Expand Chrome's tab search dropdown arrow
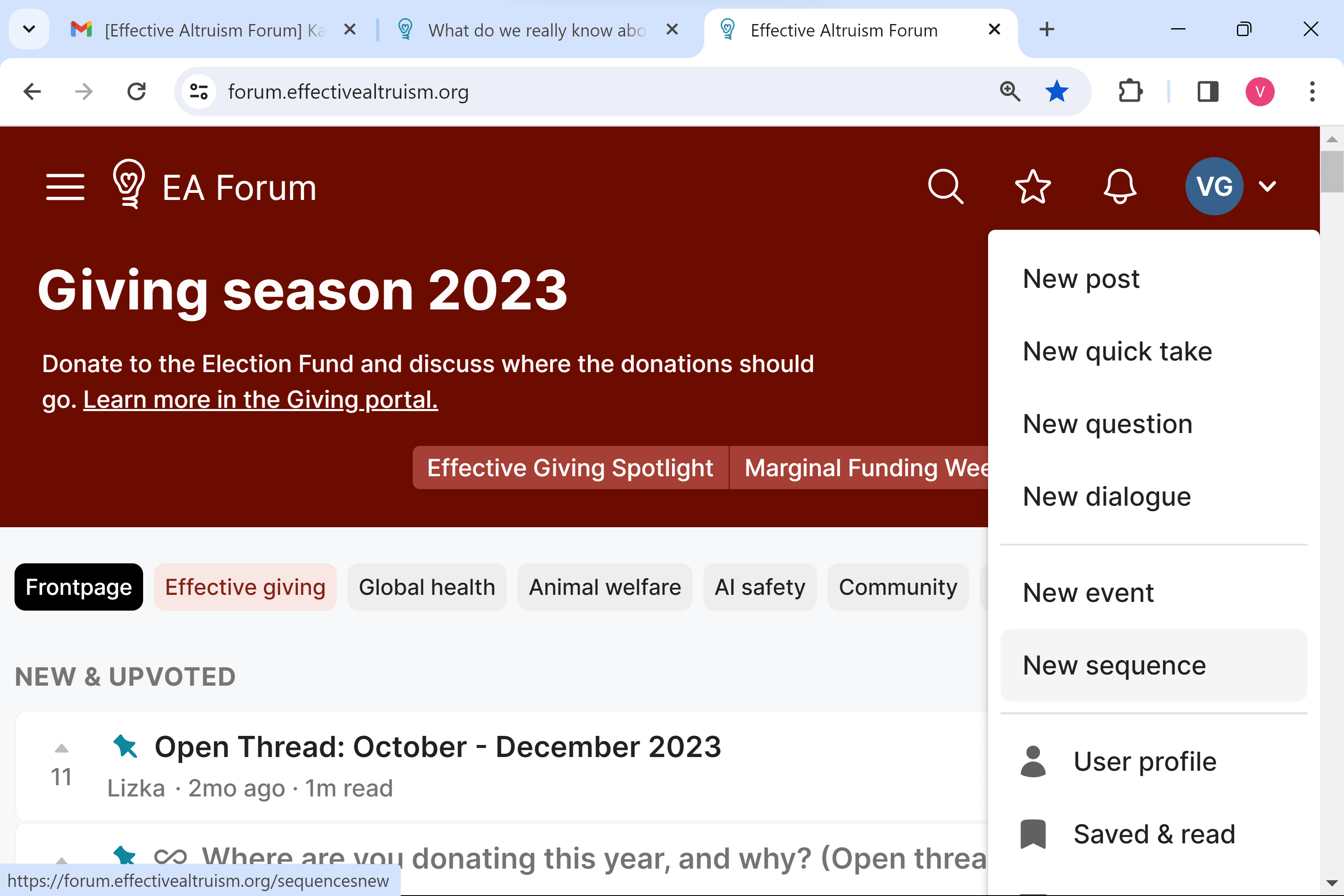 click(29, 29)
